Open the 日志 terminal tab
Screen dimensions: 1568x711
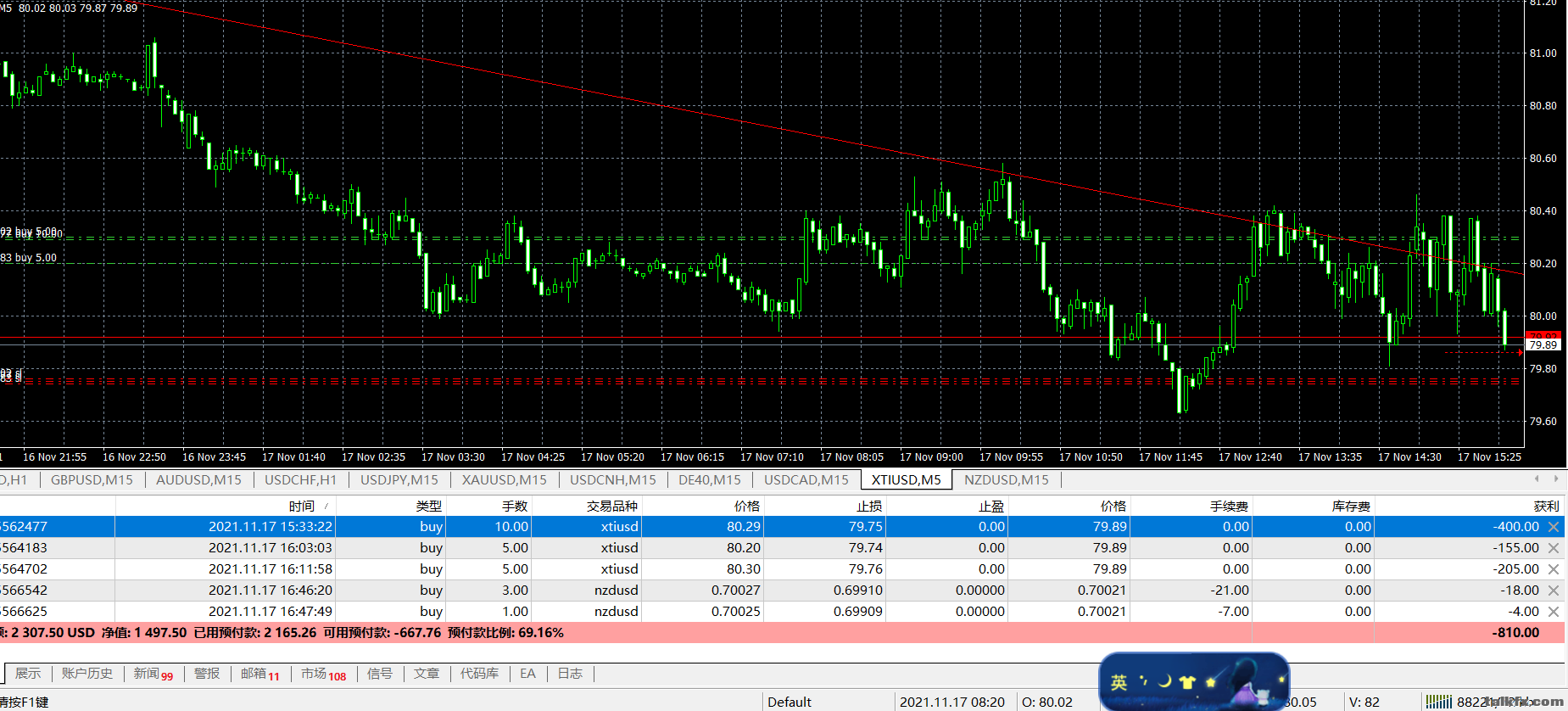569,674
